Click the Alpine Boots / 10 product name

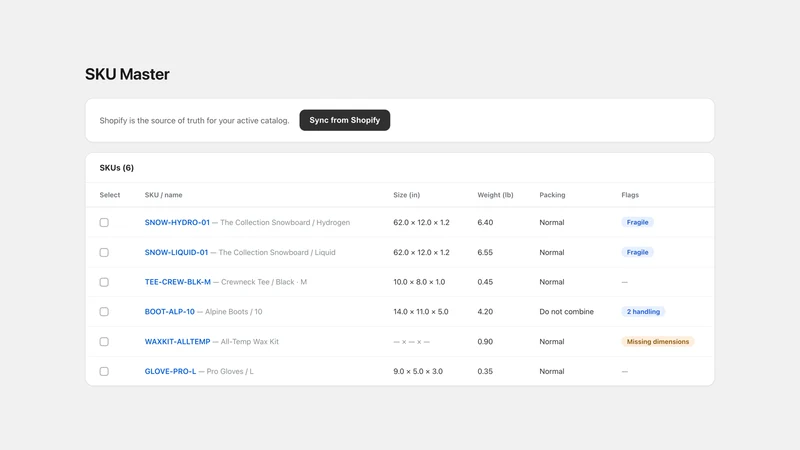pos(234,312)
